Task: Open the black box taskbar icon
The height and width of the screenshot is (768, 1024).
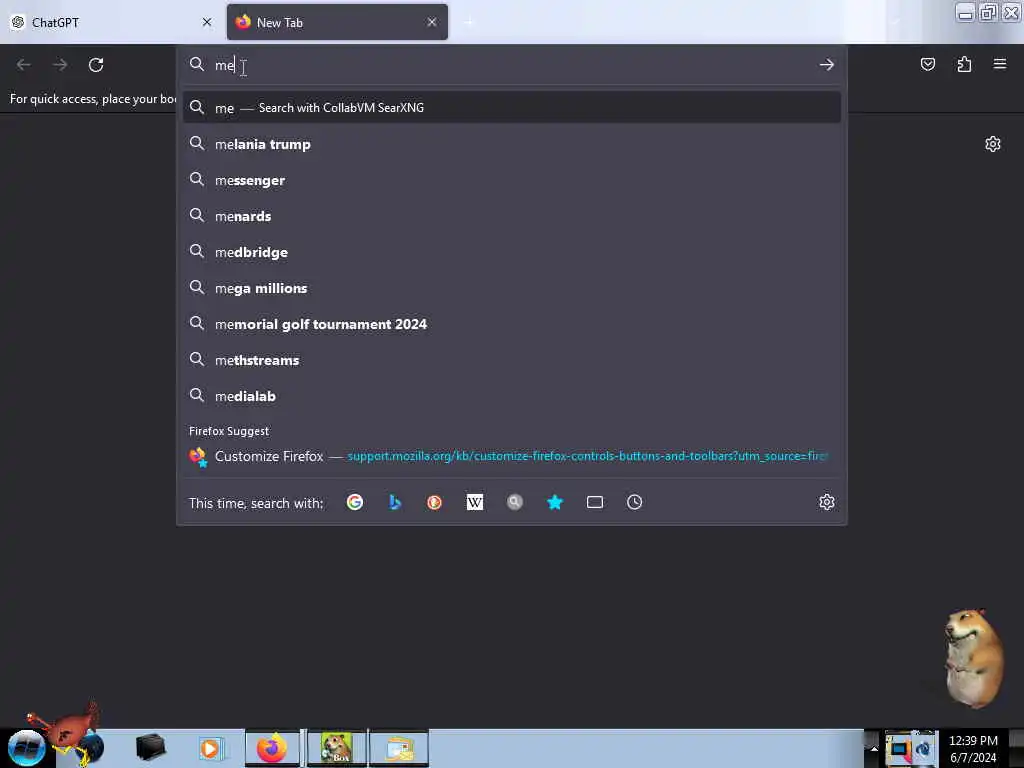Action: 150,748
